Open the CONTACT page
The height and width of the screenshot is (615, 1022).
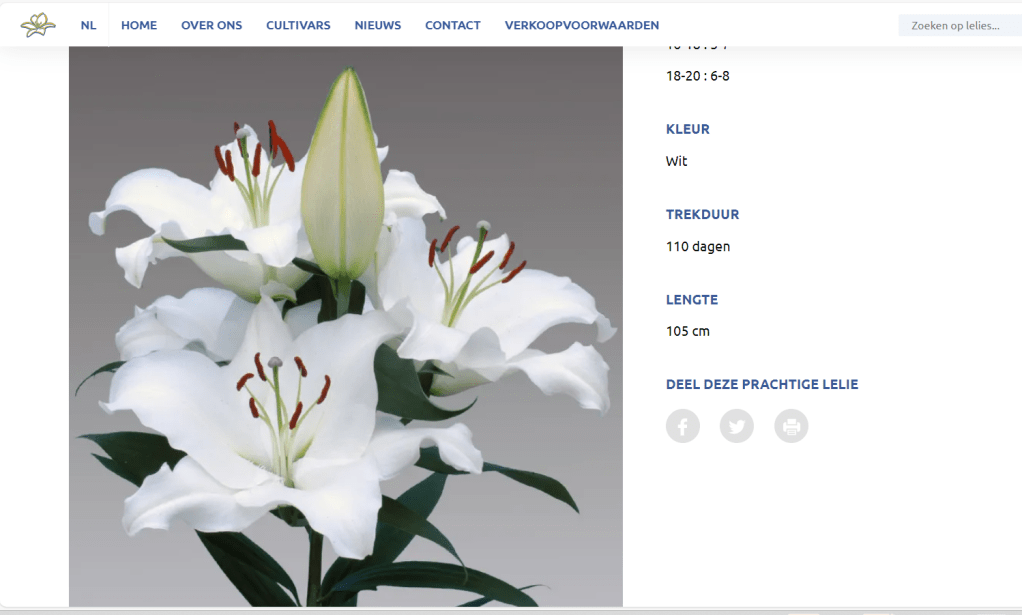pyautogui.click(x=453, y=25)
